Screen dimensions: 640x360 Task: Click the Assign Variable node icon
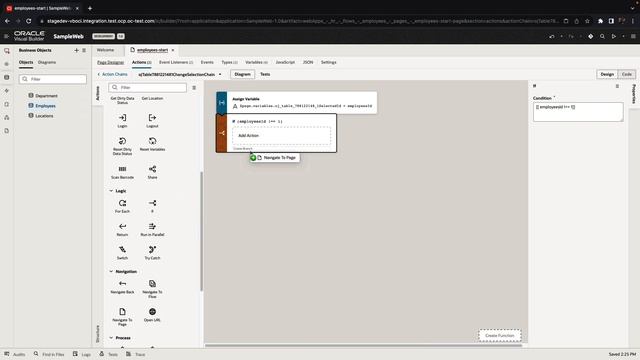(x=222, y=103)
